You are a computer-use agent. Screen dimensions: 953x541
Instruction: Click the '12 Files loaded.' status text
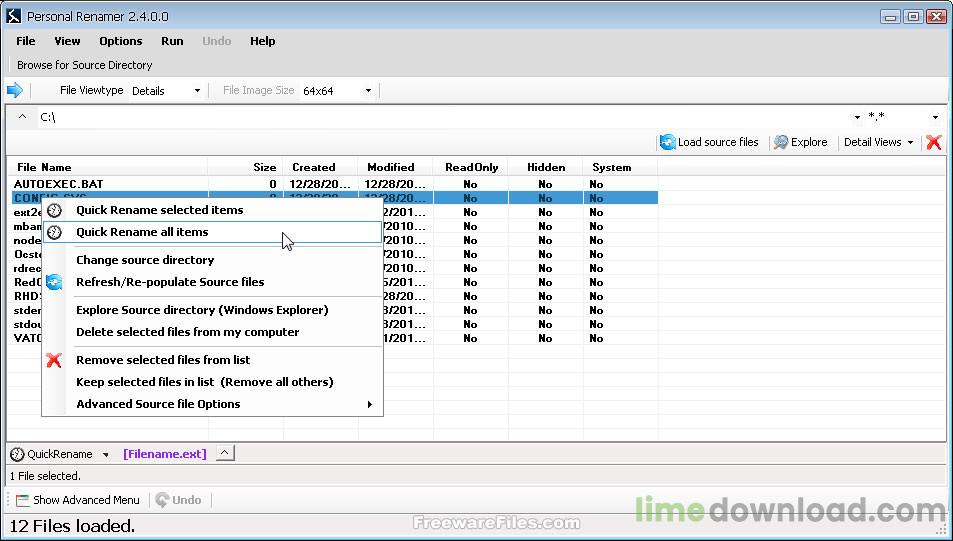click(x=72, y=526)
